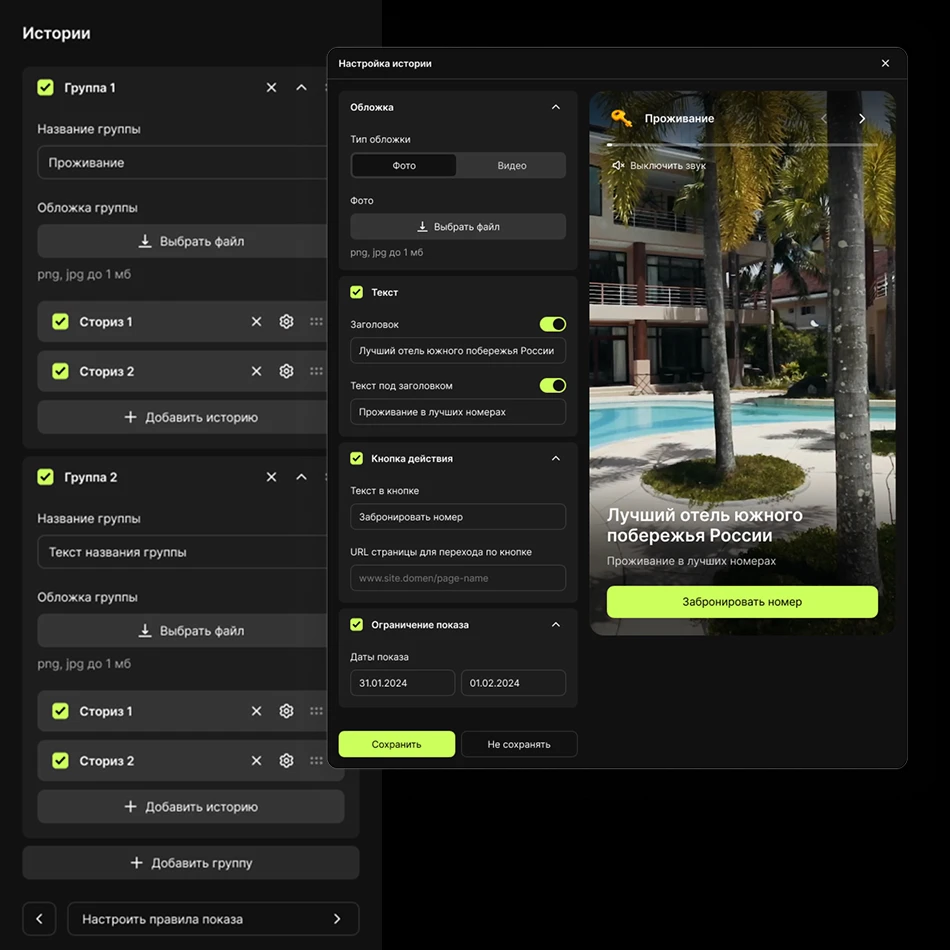The image size is (950, 950).
Task: Collapse the Ограничение показа section
Action: [x=556, y=625]
